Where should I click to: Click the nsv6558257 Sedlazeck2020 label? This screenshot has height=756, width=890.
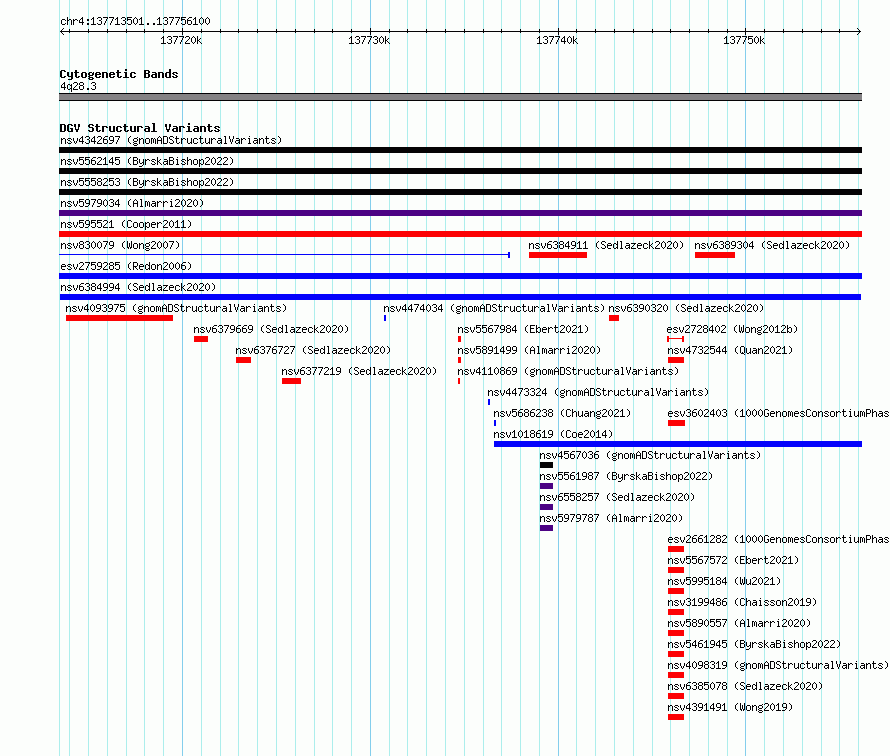coord(617,497)
